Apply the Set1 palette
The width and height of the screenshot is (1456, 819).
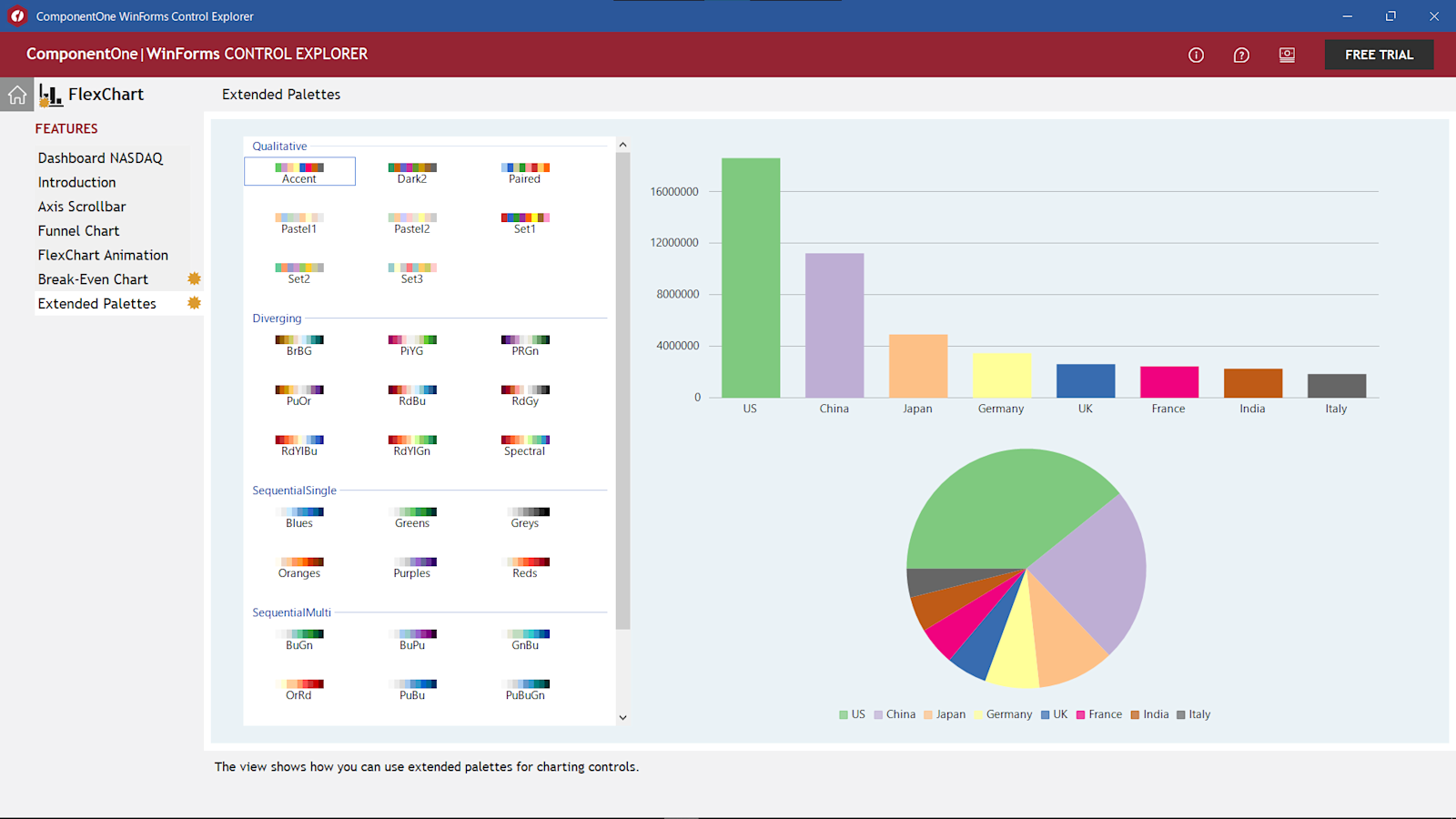pos(525,222)
